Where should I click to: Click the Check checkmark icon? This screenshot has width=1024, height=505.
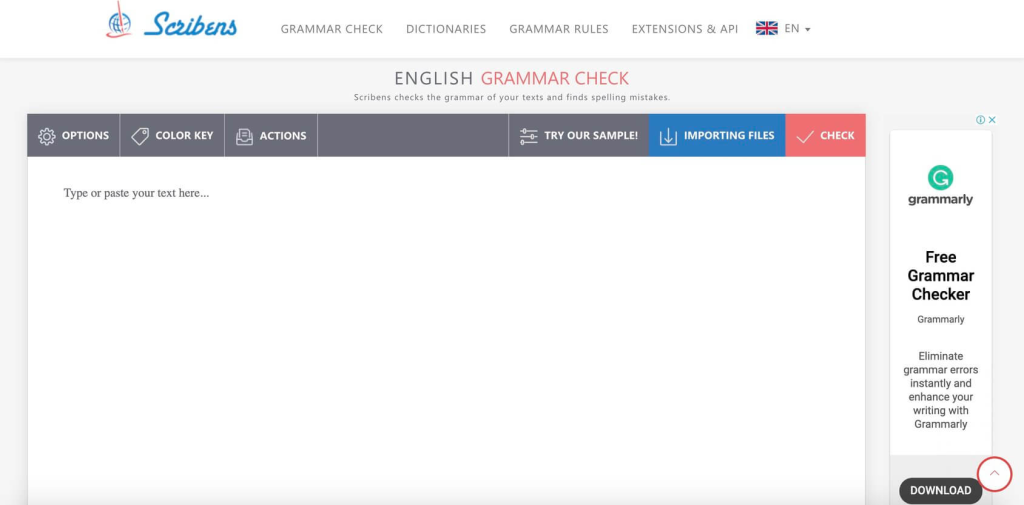point(805,137)
